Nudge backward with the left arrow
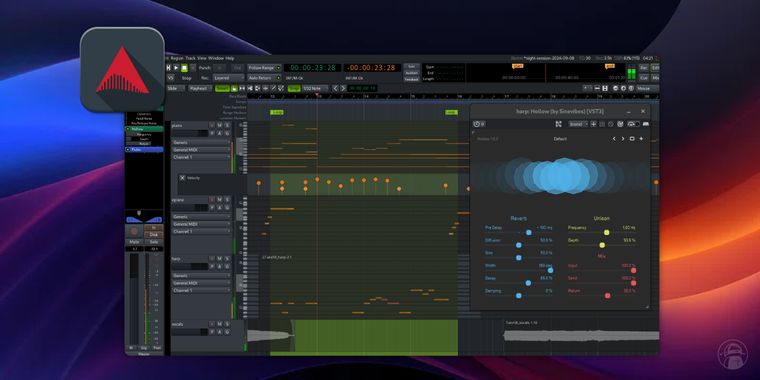This screenshot has height=380, width=760. 335,88
